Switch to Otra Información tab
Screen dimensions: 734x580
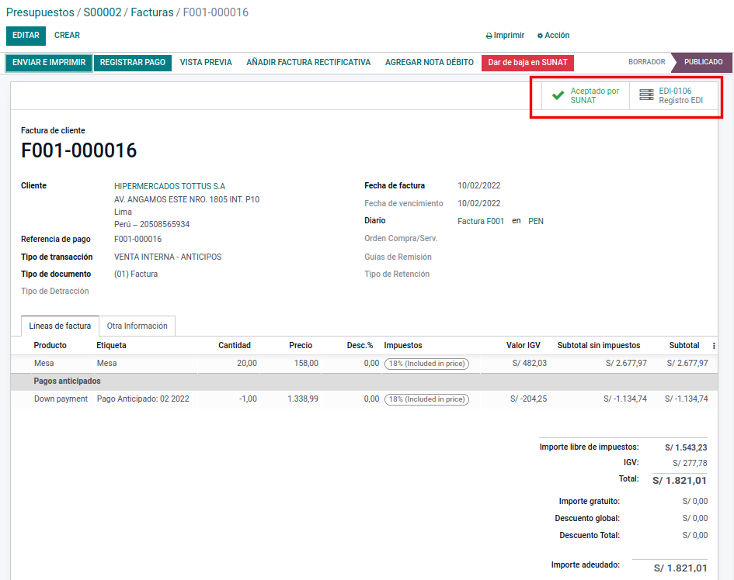coord(137,326)
